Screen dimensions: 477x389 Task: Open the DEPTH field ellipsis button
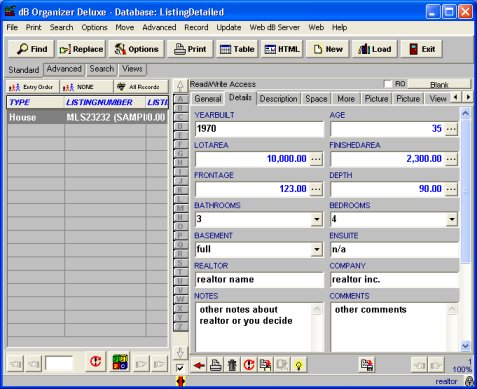click(x=451, y=189)
